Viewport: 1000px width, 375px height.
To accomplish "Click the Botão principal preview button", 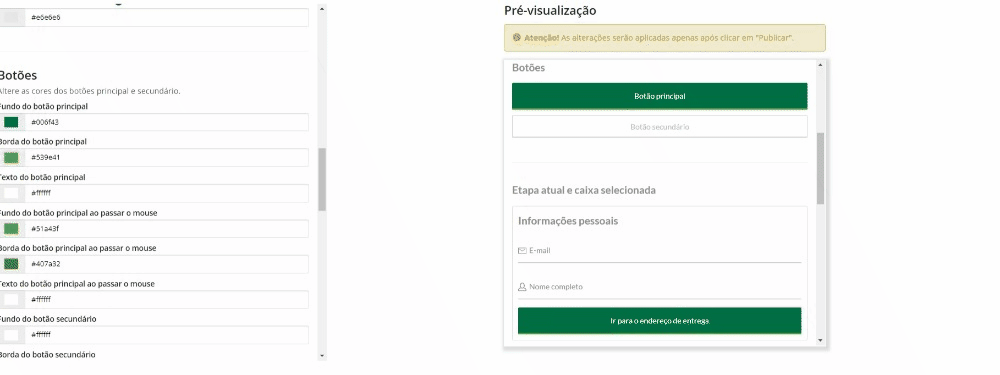I will (659, 96).
